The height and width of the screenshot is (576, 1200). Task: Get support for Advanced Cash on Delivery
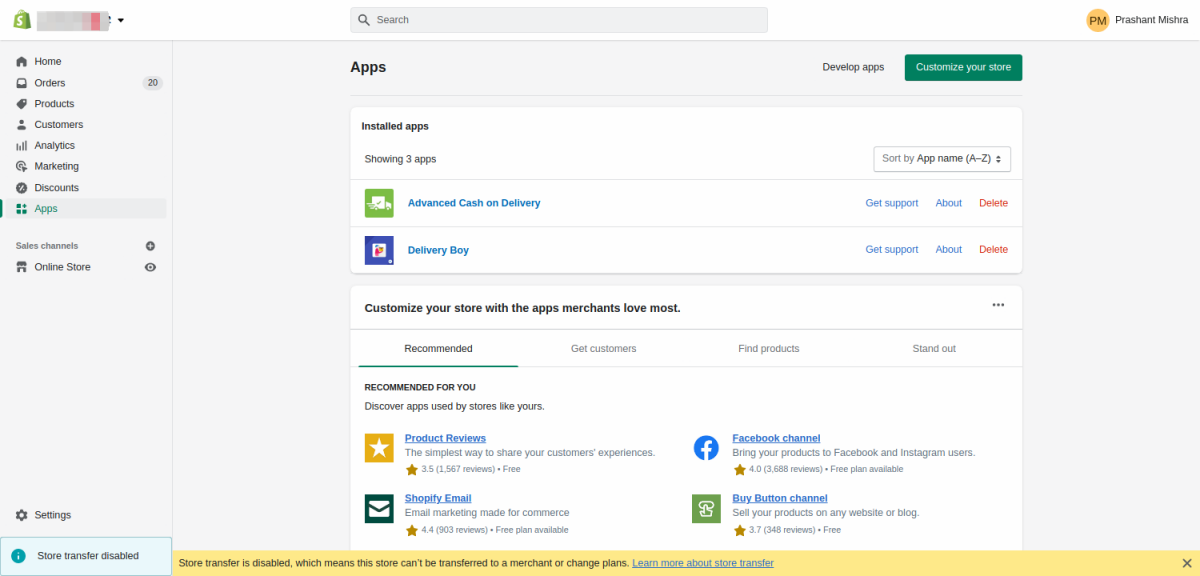(x=891, y=203)
